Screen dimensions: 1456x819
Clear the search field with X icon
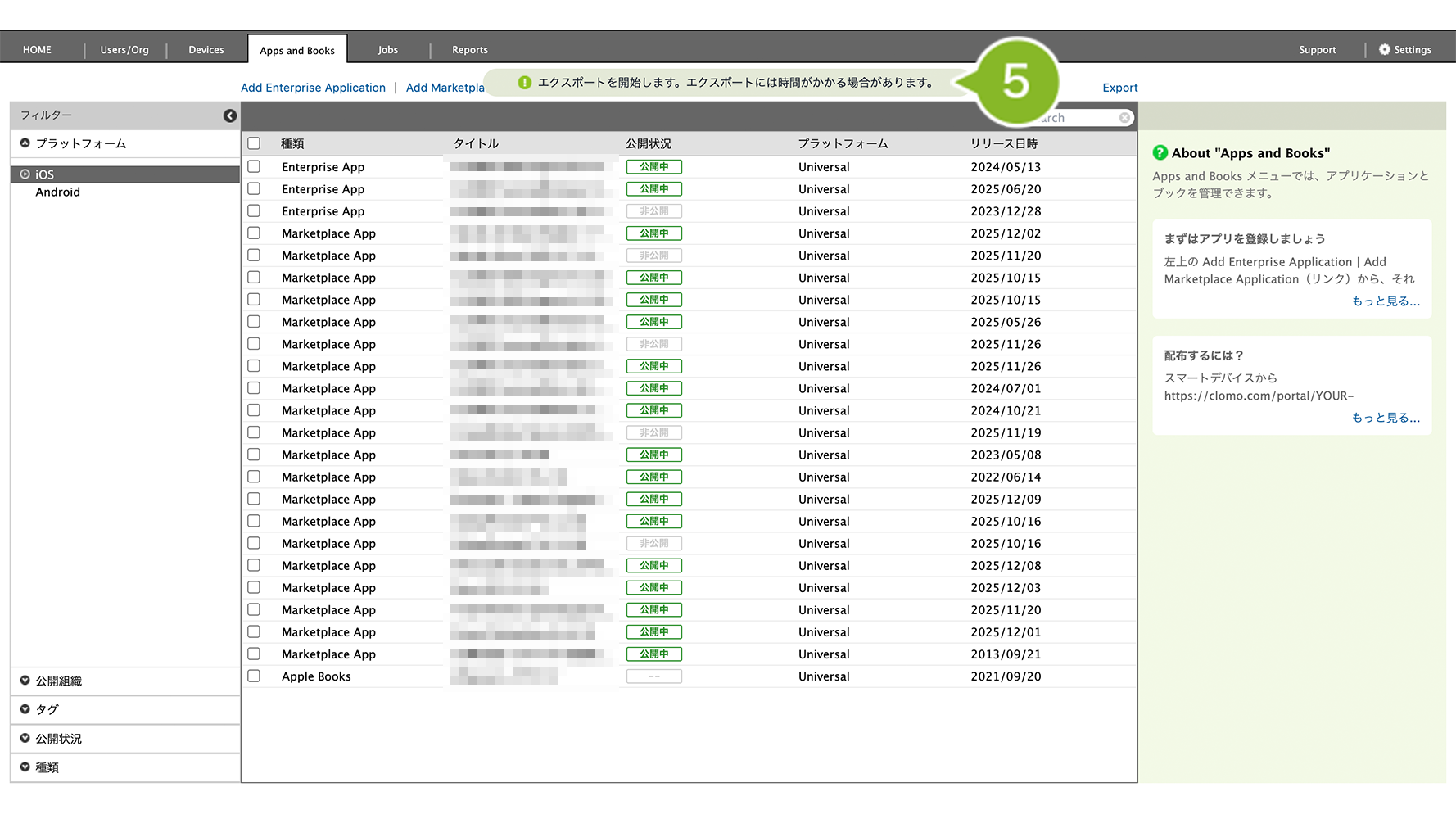[x=1124, y=118]
